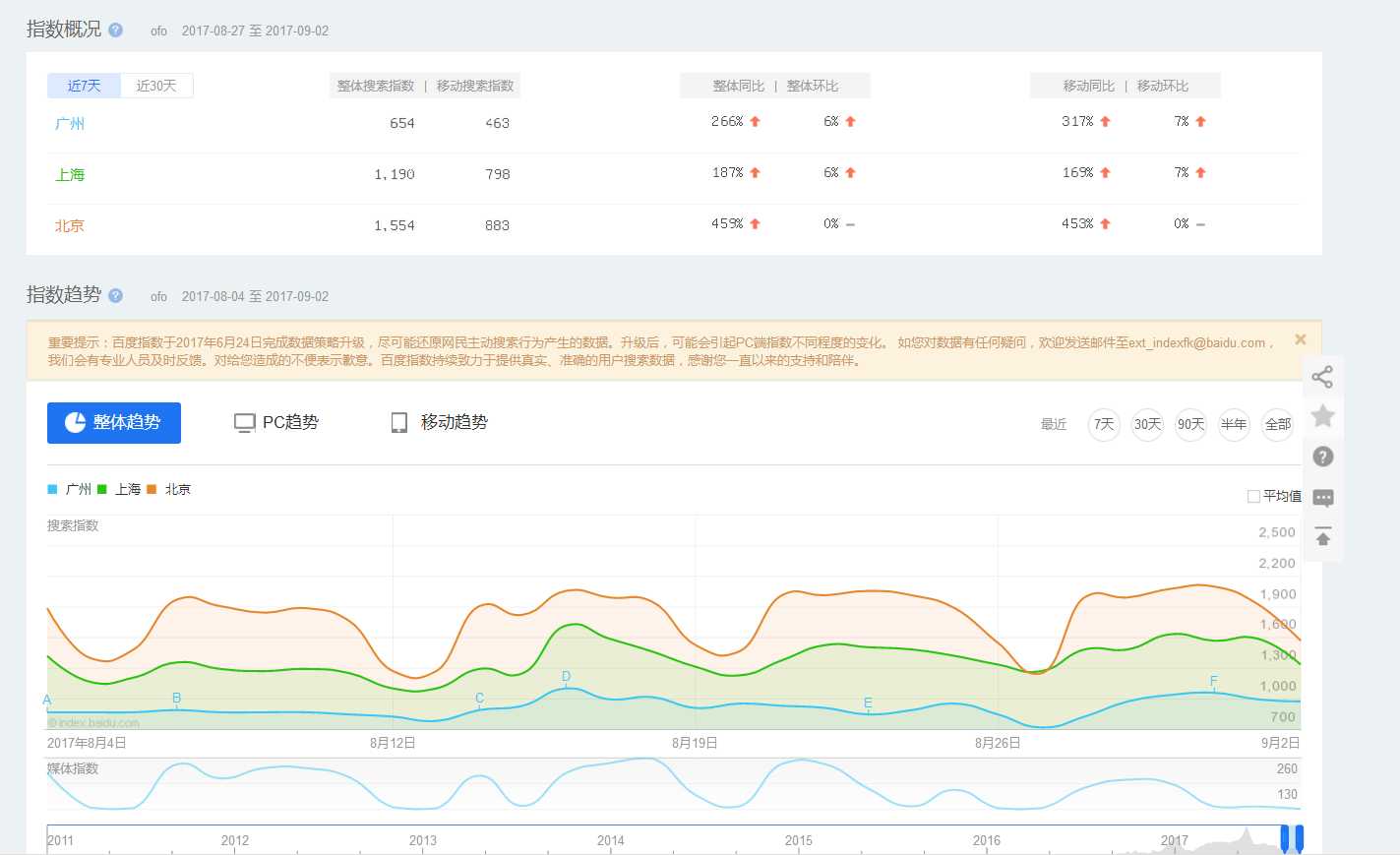Show last 90天 range
This screenshot has height=855, width=1400.
point(1190,424)
